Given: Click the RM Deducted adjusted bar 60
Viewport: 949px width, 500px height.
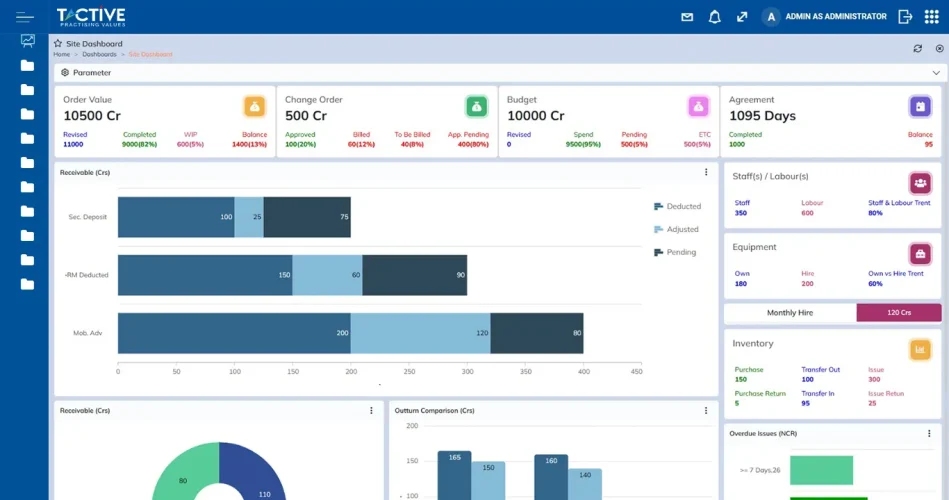Looking at the screenshot, I should coord(327,275).
